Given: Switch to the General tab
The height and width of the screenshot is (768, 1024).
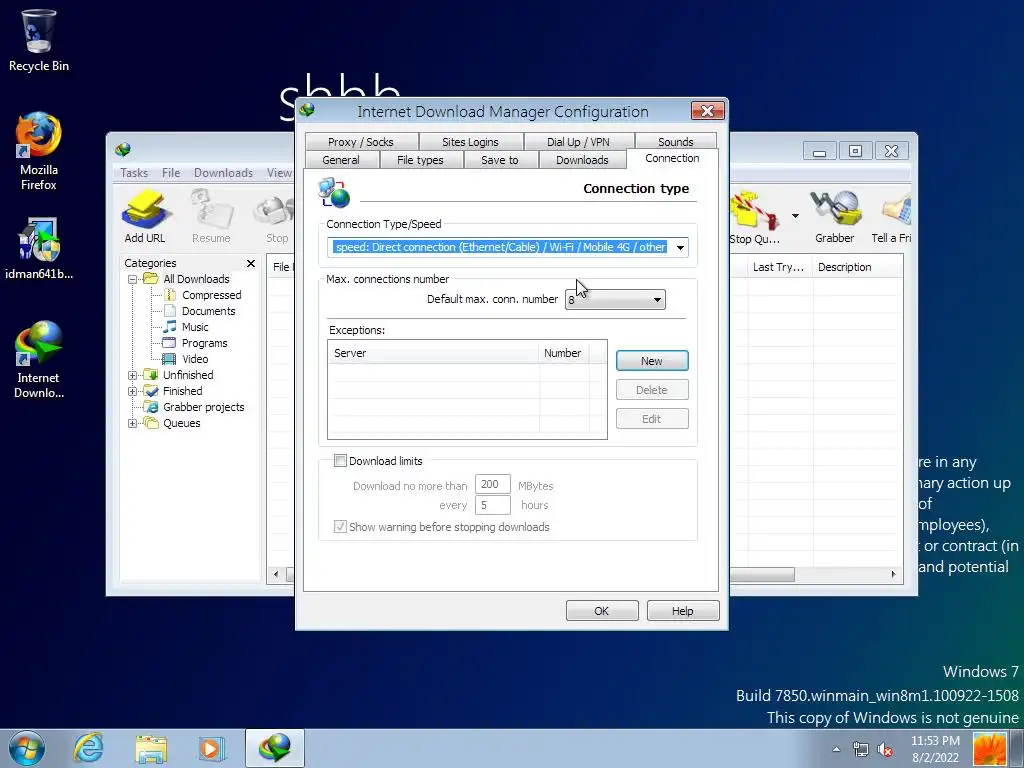Looking at the screenshot, I should click(341, 160).
